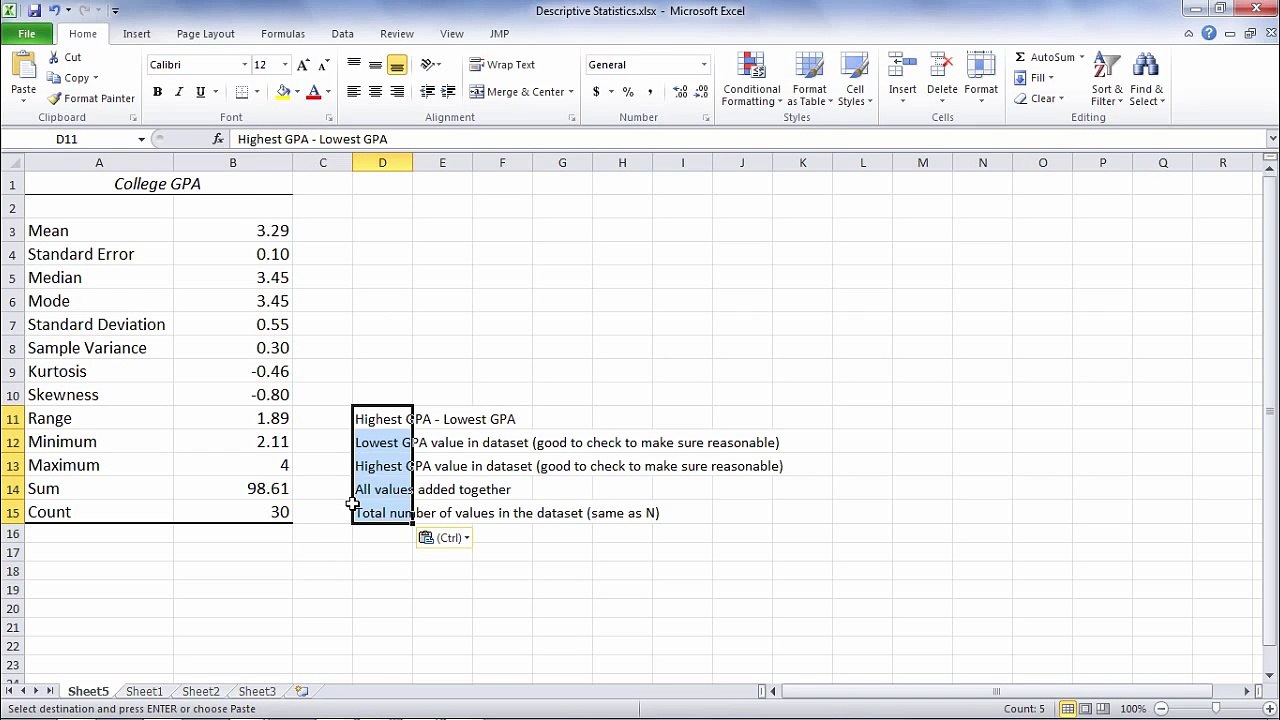Toggle Italic formatting
This screenshot has height=720, width=1280.
(179, 92)
